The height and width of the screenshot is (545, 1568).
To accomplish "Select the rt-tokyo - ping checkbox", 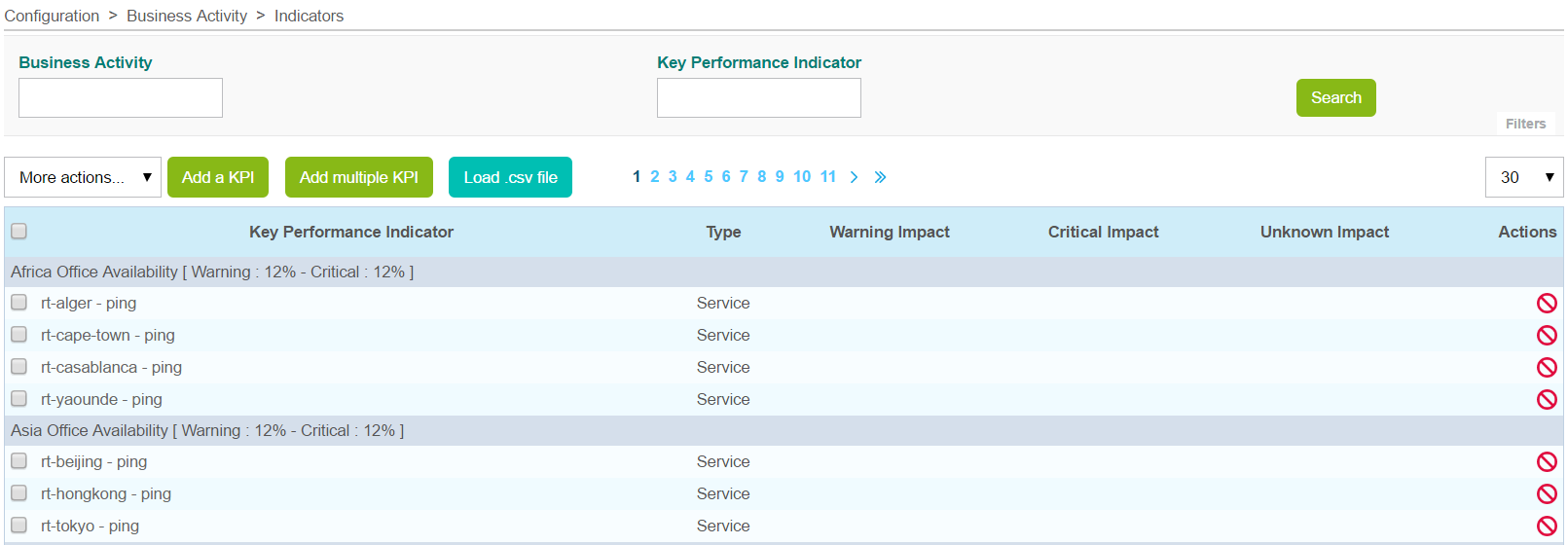I will tap(18, 526).
